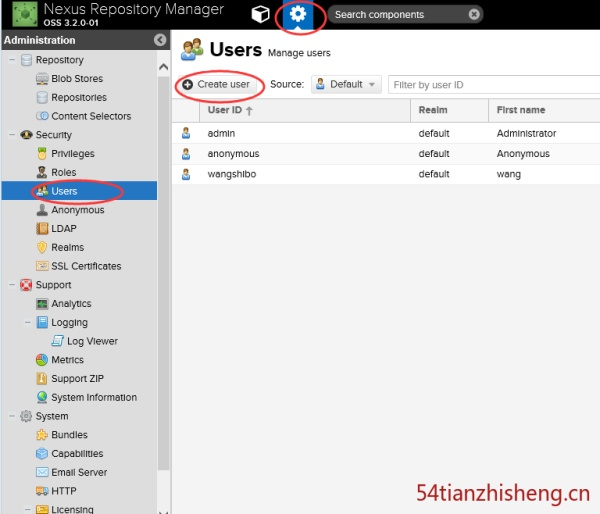Screen dimensions: 600x514
Task: Select Users in the sidebar
Action: click(64, 191)
